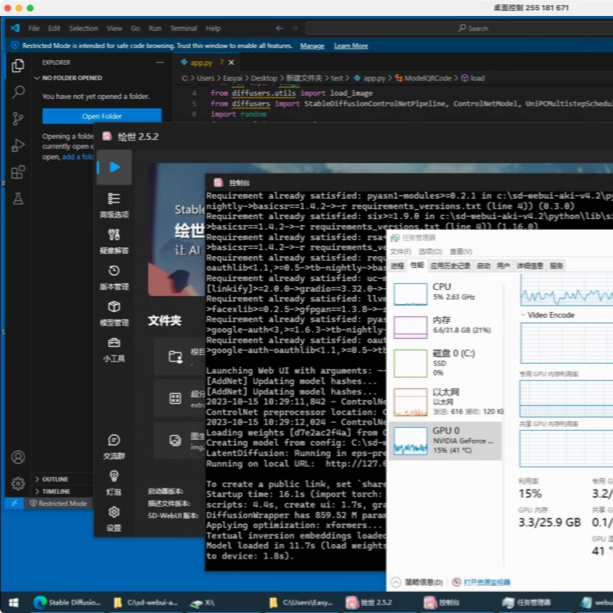Switch to the 详细信息 tab in Task Manager

pyautogui.click(x=530, y=266)
